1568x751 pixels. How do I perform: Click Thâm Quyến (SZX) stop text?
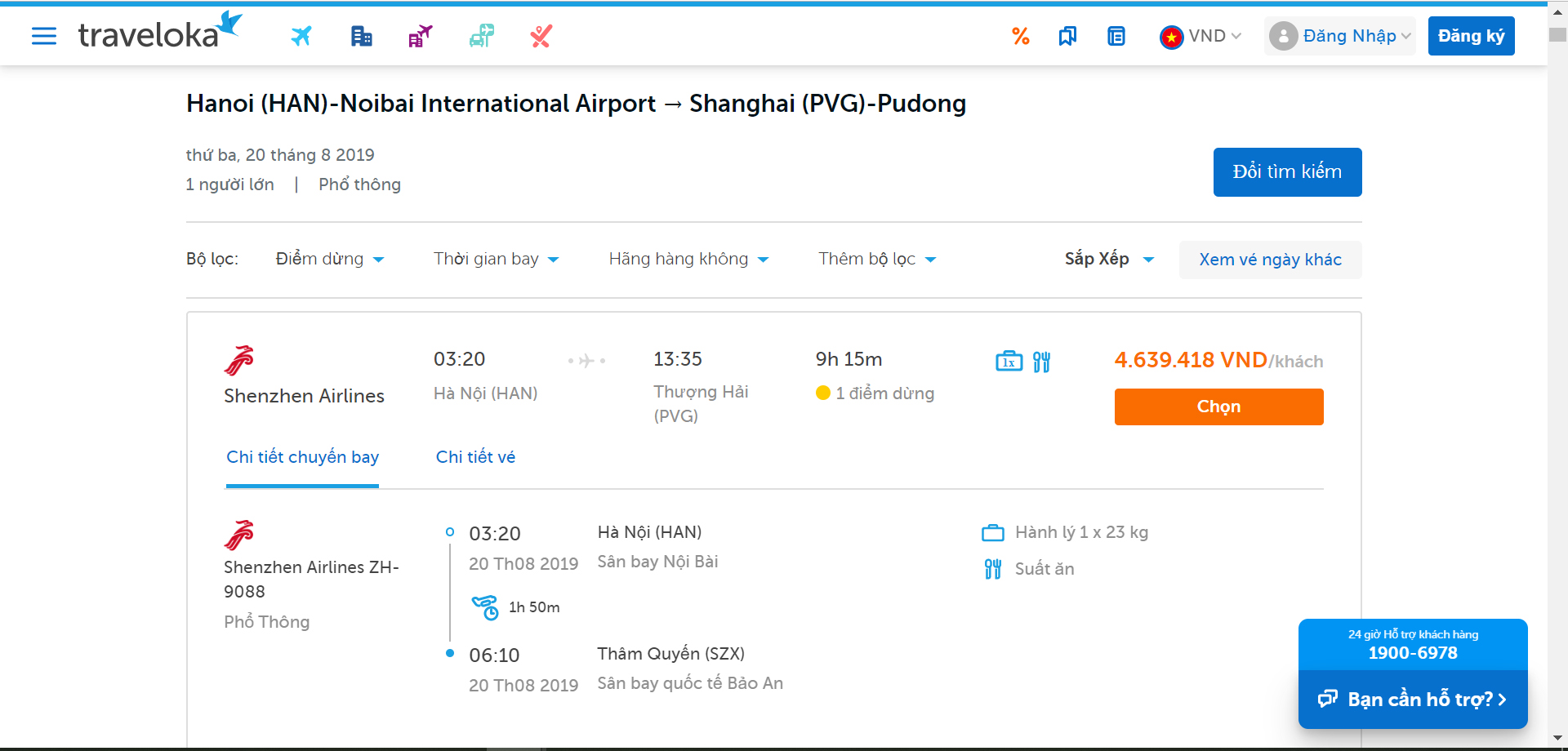(x=670, y=654)
